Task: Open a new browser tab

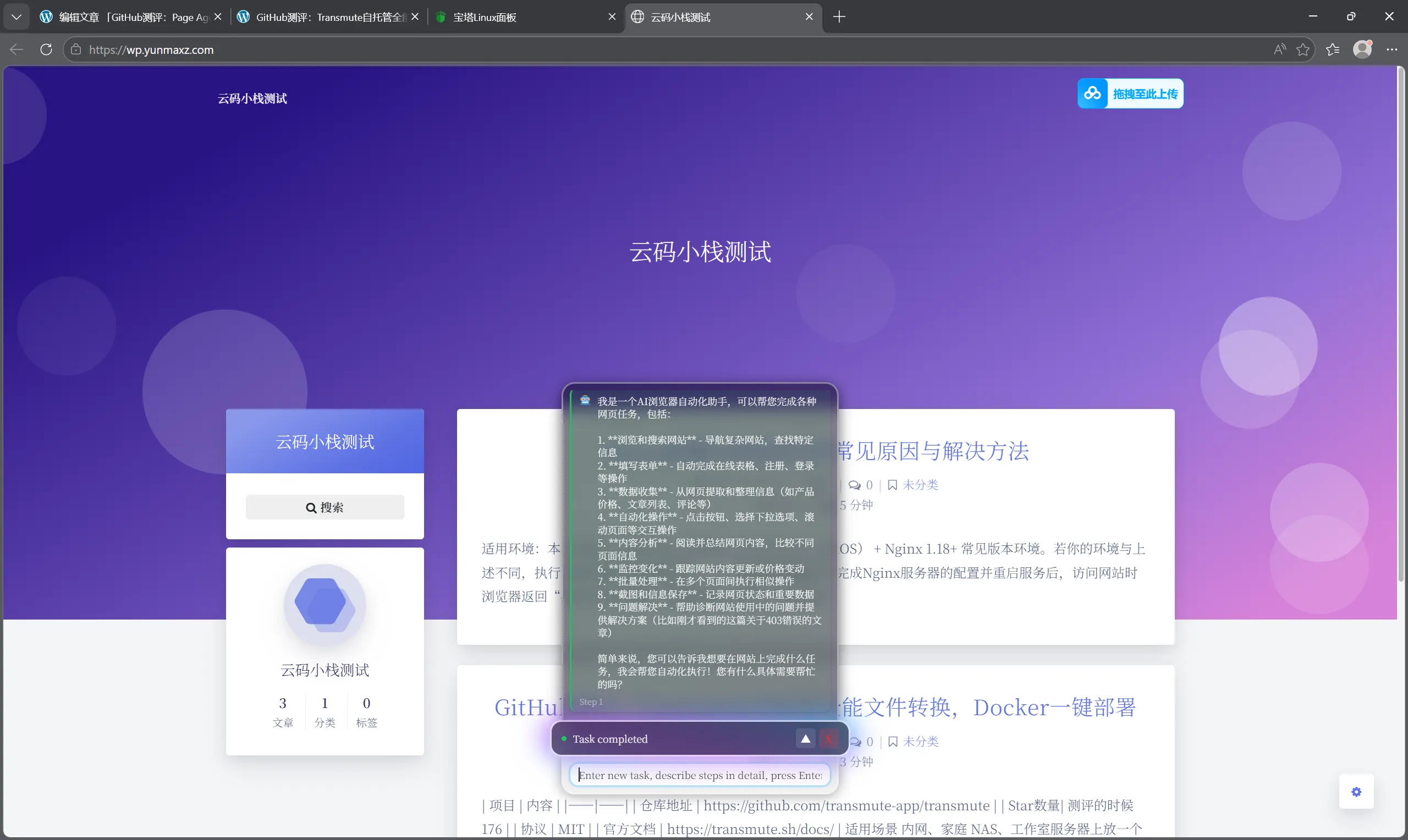Action: tap(839, 17)
